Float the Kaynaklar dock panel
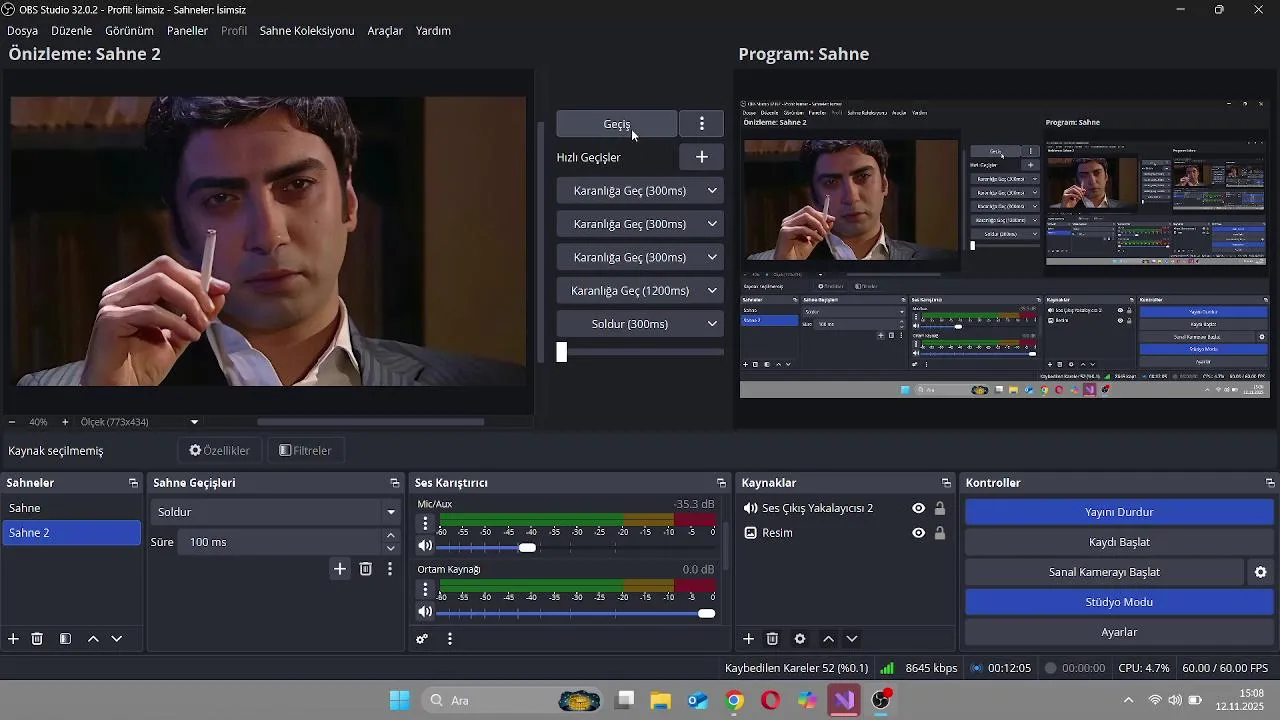The image size is (1280, 720). pyautogui.click(x=946, y=483)
